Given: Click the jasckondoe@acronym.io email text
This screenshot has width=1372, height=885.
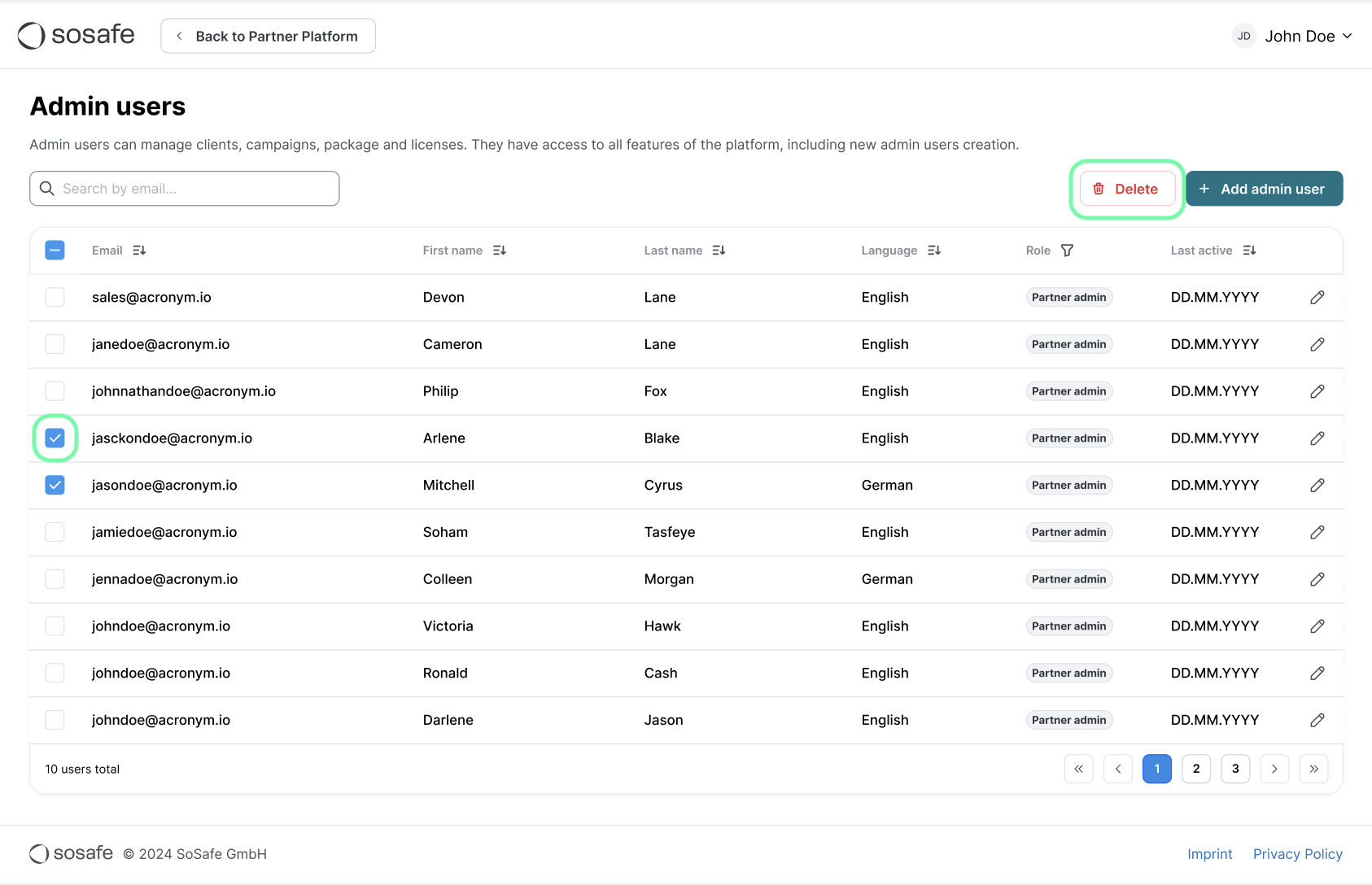Looking at the screenshot, I should (172, 438).
